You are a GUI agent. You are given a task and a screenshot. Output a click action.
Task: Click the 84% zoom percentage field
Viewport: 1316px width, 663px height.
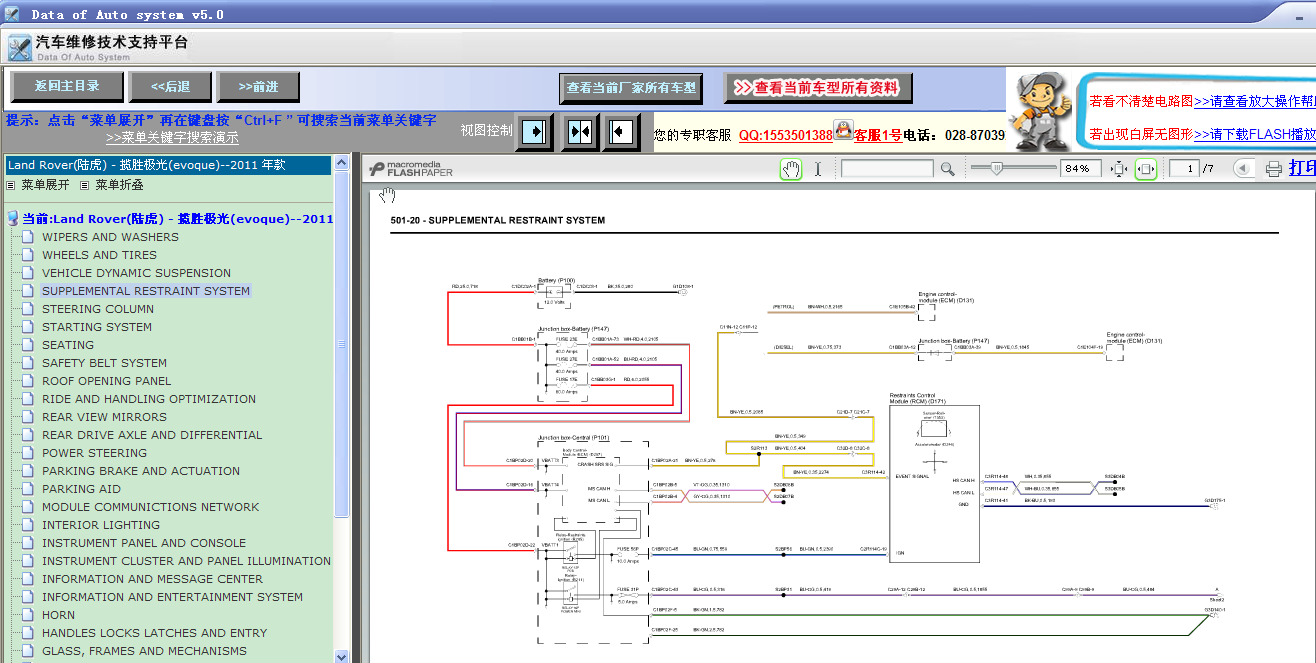click(x=1082, y=169)
